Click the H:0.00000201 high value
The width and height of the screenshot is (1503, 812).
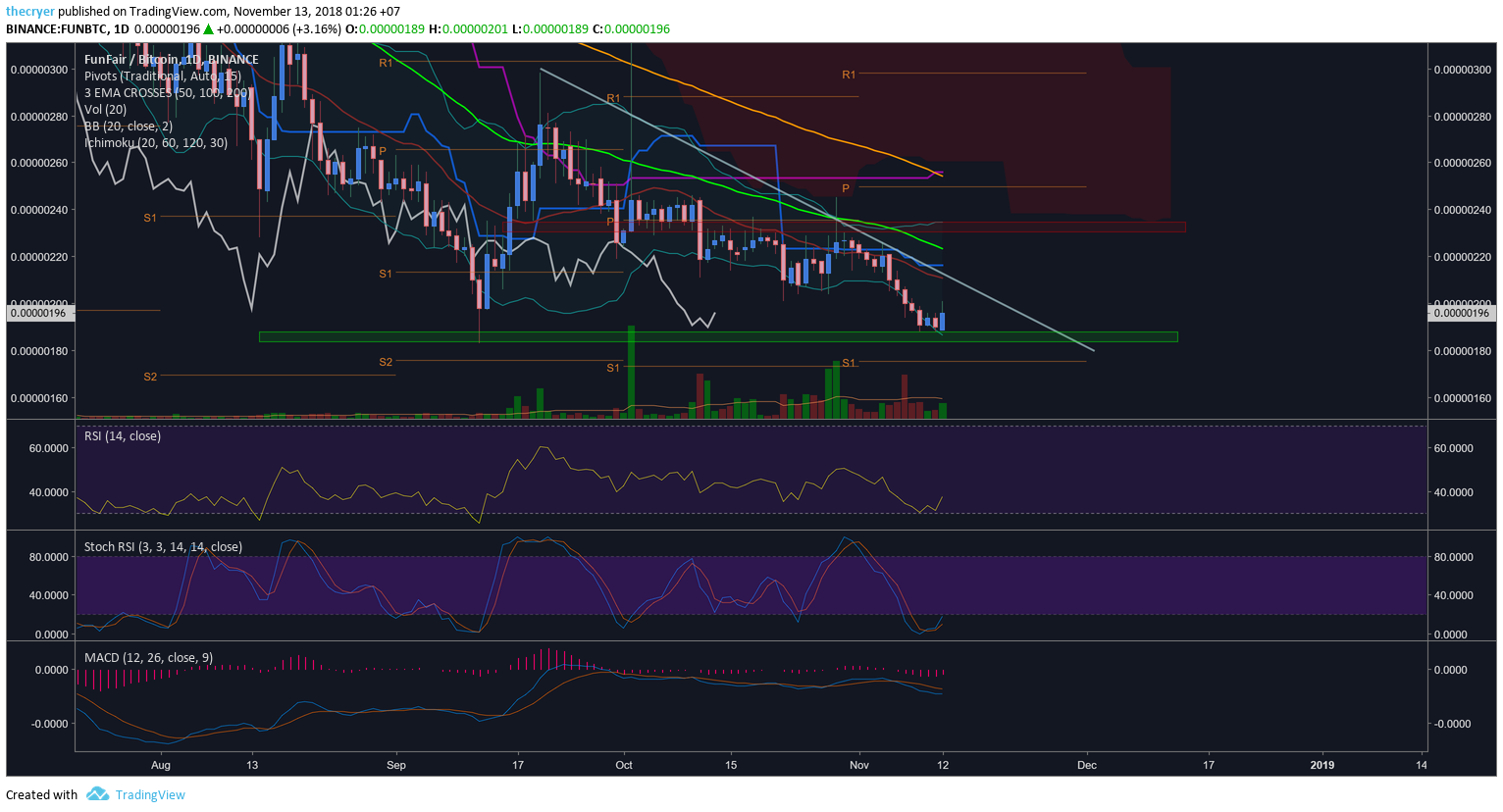(x=468, y=28)
